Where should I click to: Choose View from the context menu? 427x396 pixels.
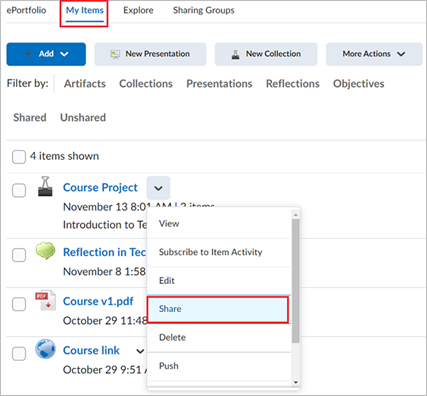tap(219, 224)
